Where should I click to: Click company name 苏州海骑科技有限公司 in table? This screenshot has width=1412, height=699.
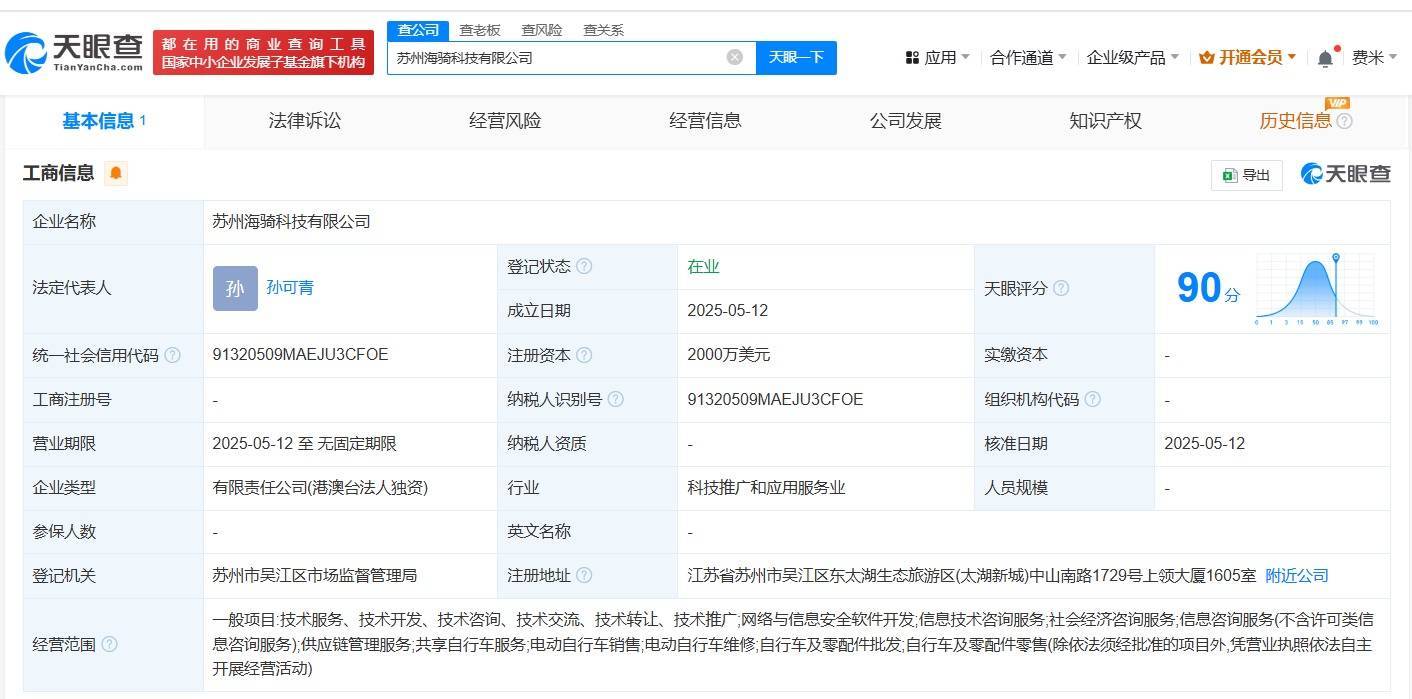[291, 221]
